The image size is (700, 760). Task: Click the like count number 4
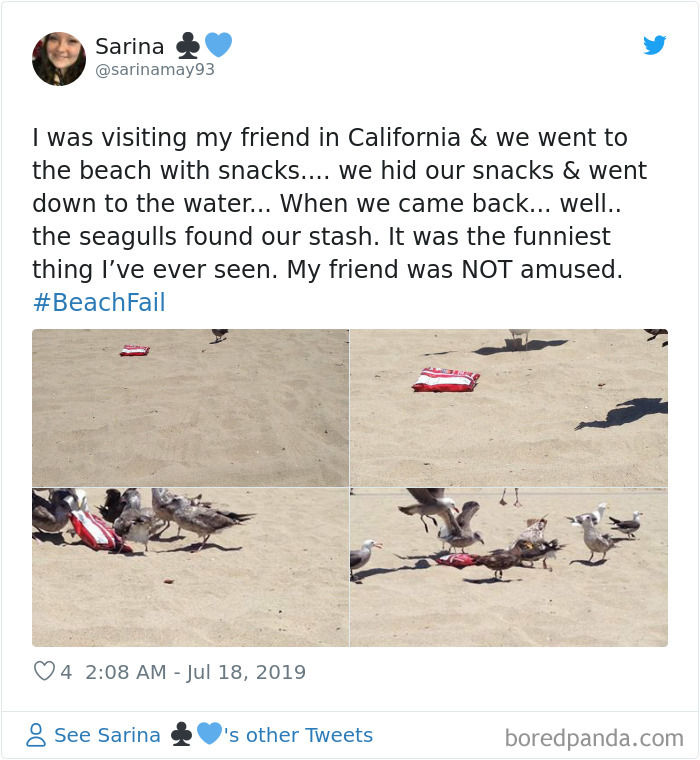point(66,672)
